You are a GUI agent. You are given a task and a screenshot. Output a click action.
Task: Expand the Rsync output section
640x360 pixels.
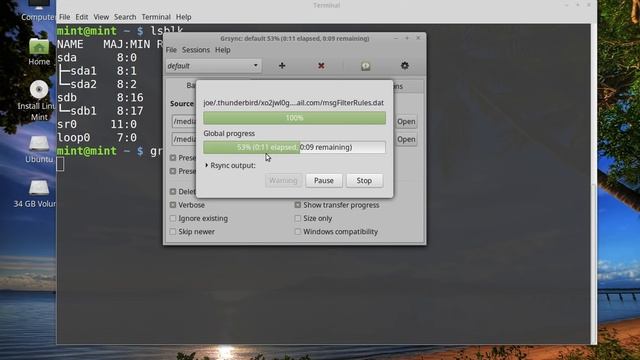pyautogui.click(x=231, y=165)
